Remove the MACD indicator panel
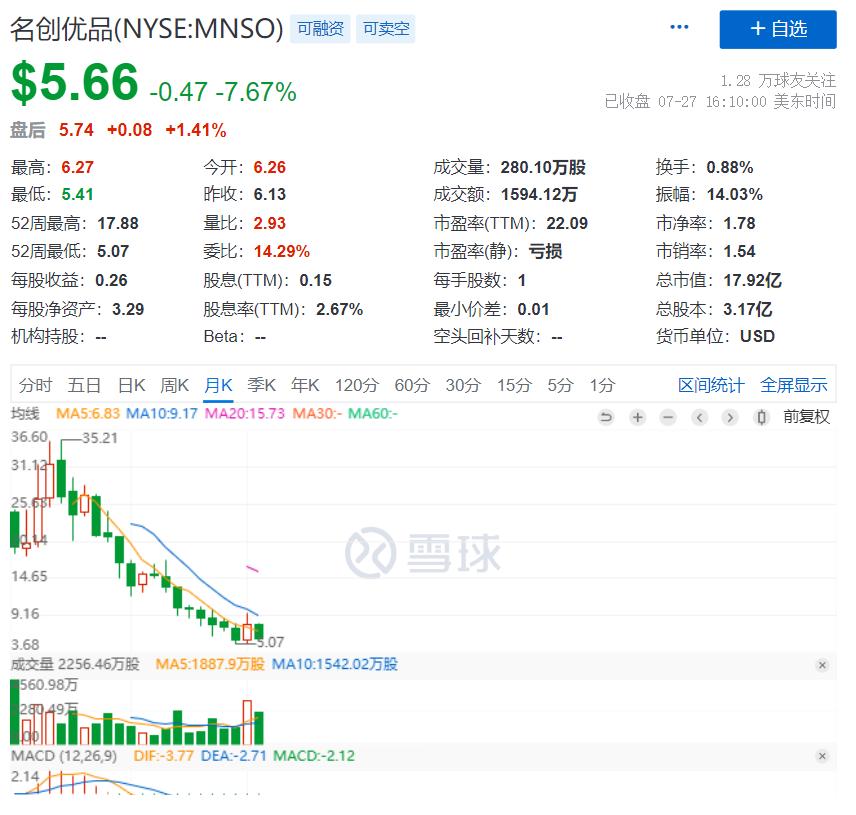This screenshot has width=856, height=815. click(822, 756)
